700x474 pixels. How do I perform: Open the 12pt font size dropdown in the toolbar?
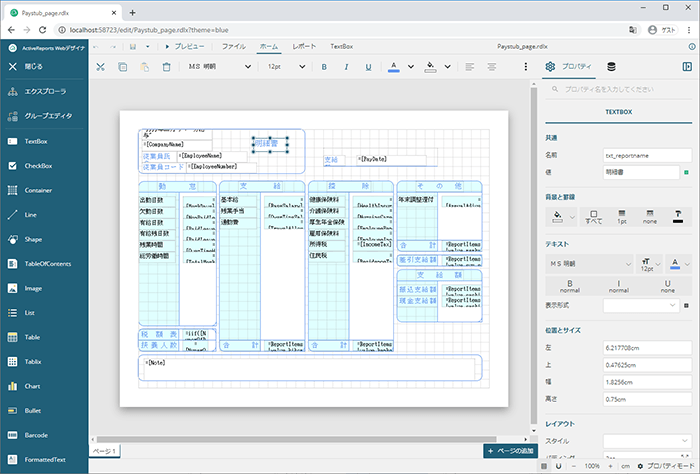[286, 67]
